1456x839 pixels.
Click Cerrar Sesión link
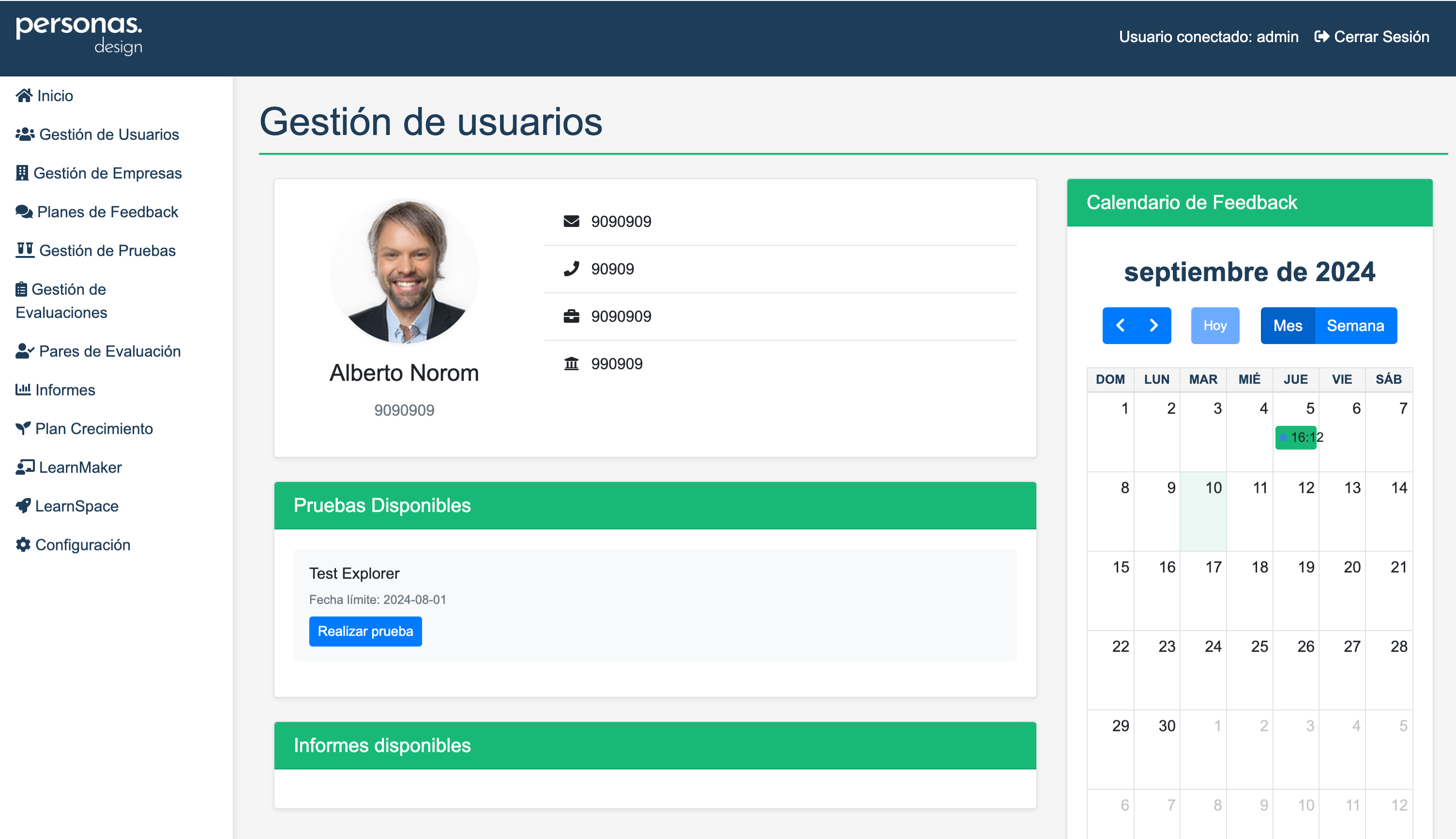tap(1372, 37)
